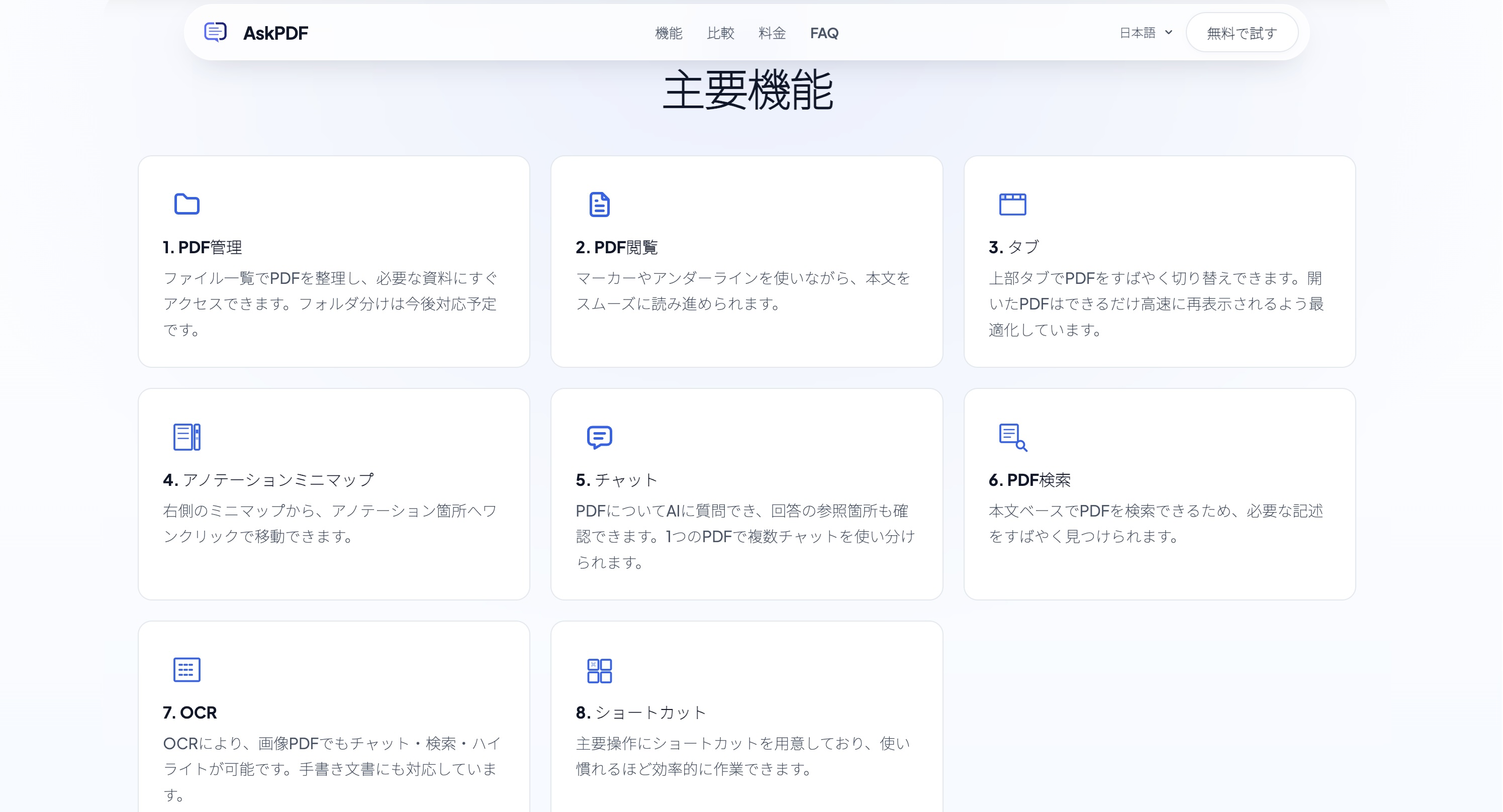This screenshot has width=1503, height=812.
Task: Open the 比較 navigation item
Action: coord(720,33)
